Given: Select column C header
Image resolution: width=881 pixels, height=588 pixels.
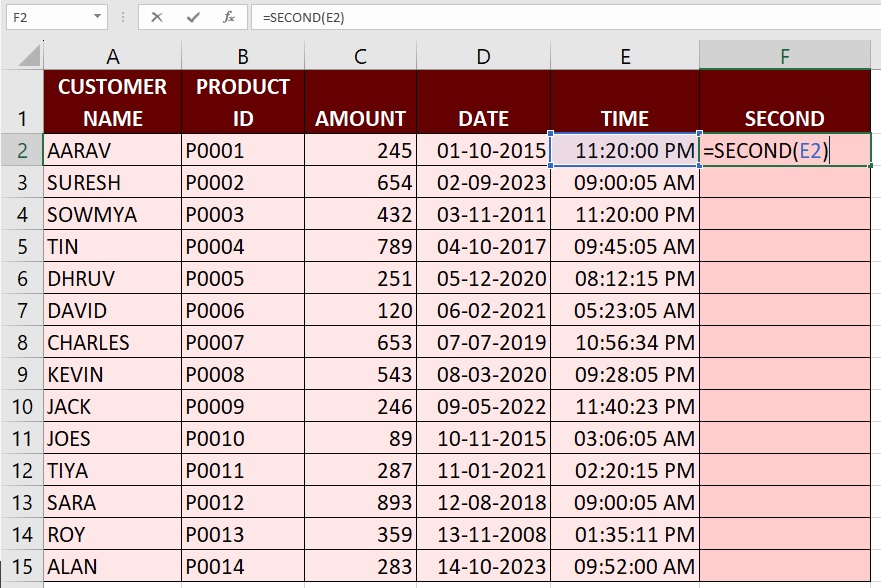Looking at the screenshot, I should coord(360,57).
